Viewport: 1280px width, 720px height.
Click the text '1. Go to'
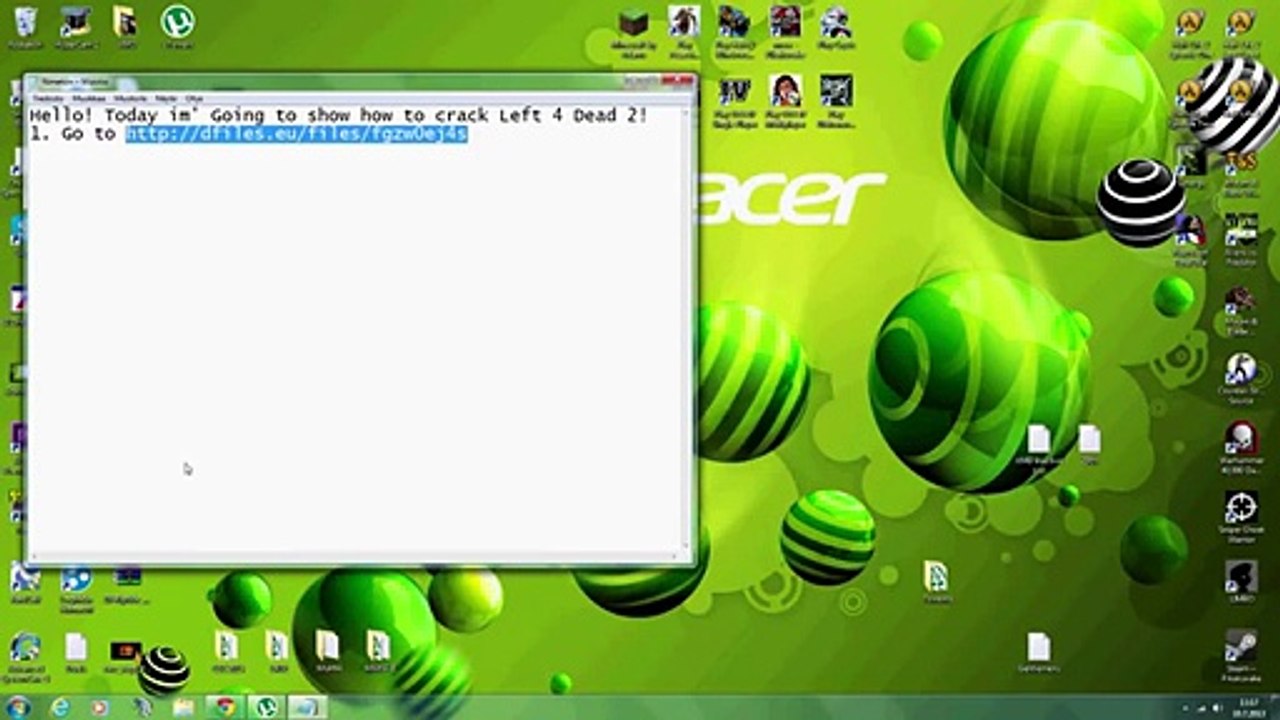(x=73, y=134)
